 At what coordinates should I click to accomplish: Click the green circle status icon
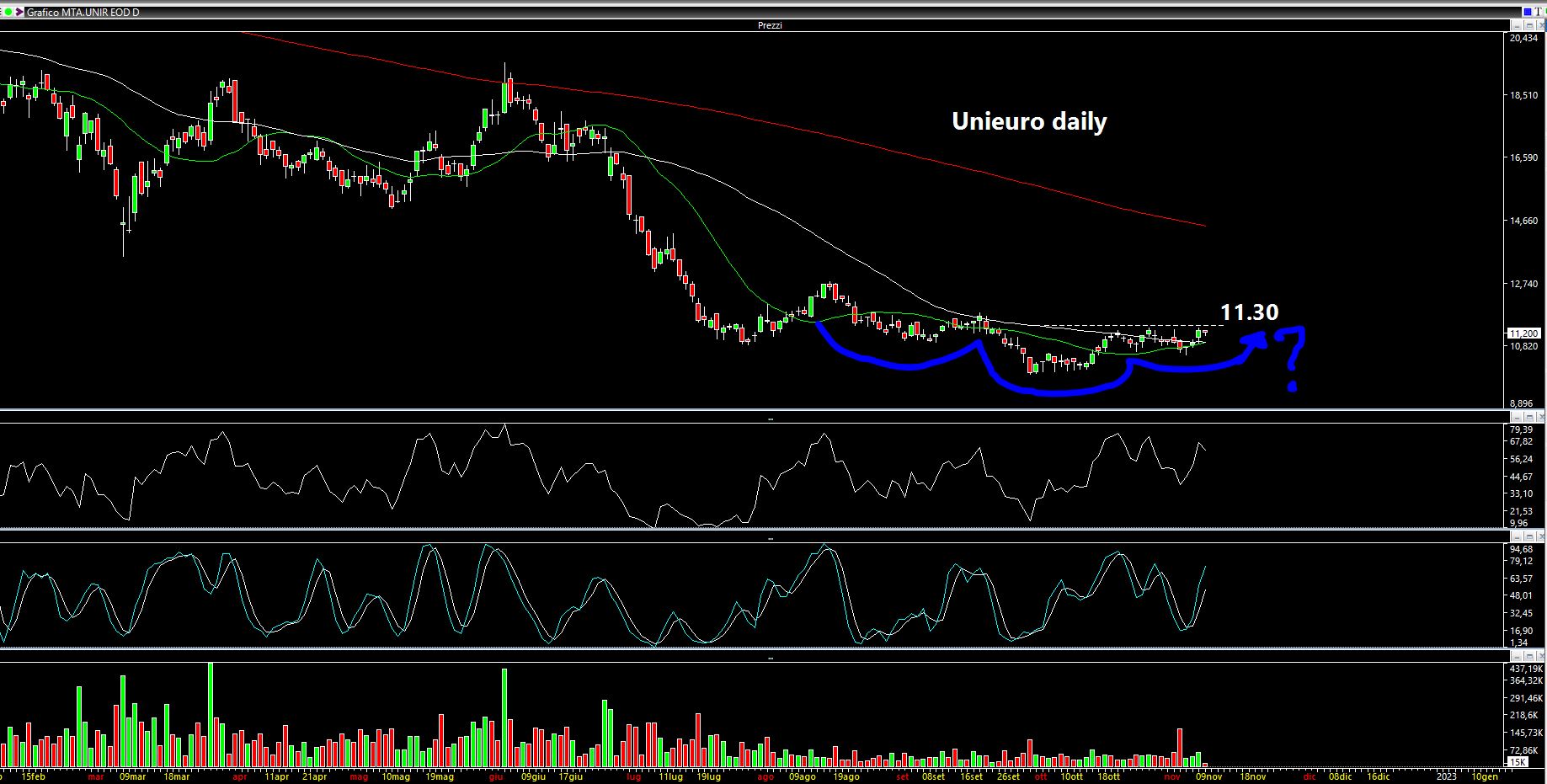click(8, 12)
